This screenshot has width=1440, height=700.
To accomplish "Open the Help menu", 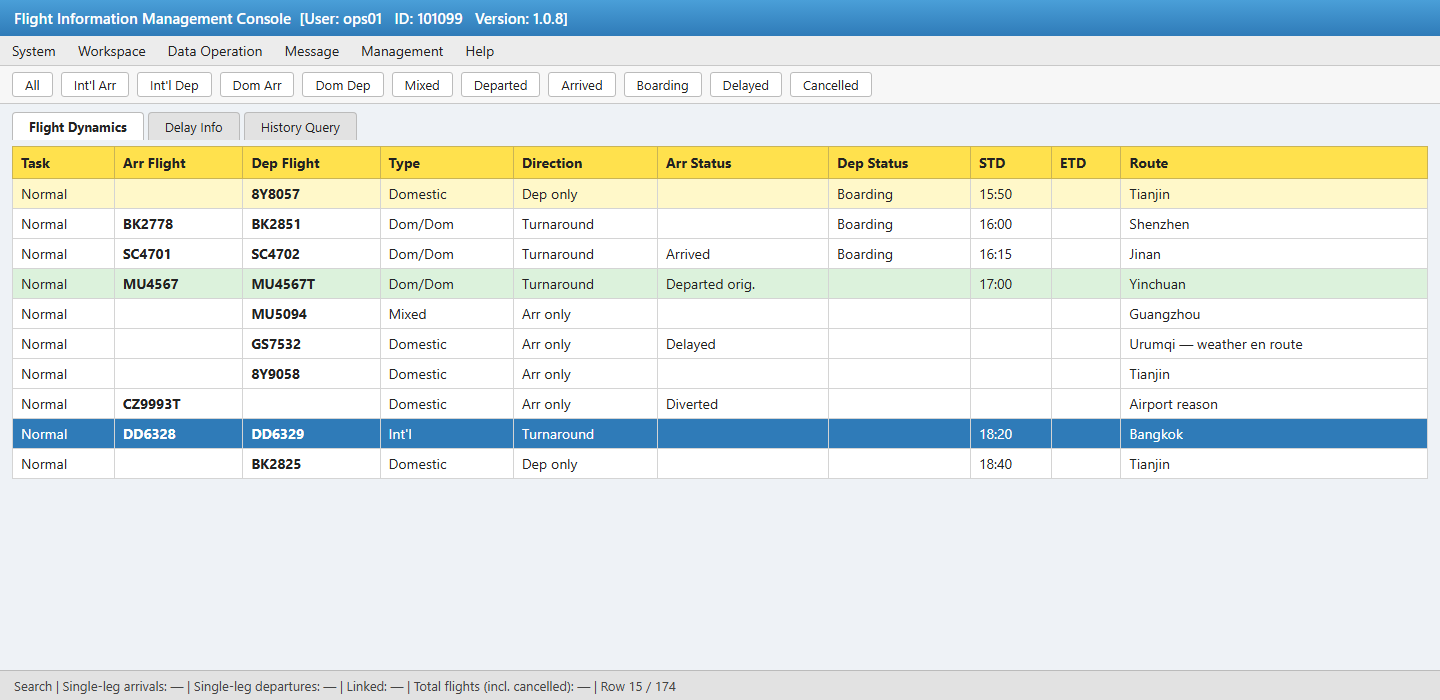I will pos(480,51).
